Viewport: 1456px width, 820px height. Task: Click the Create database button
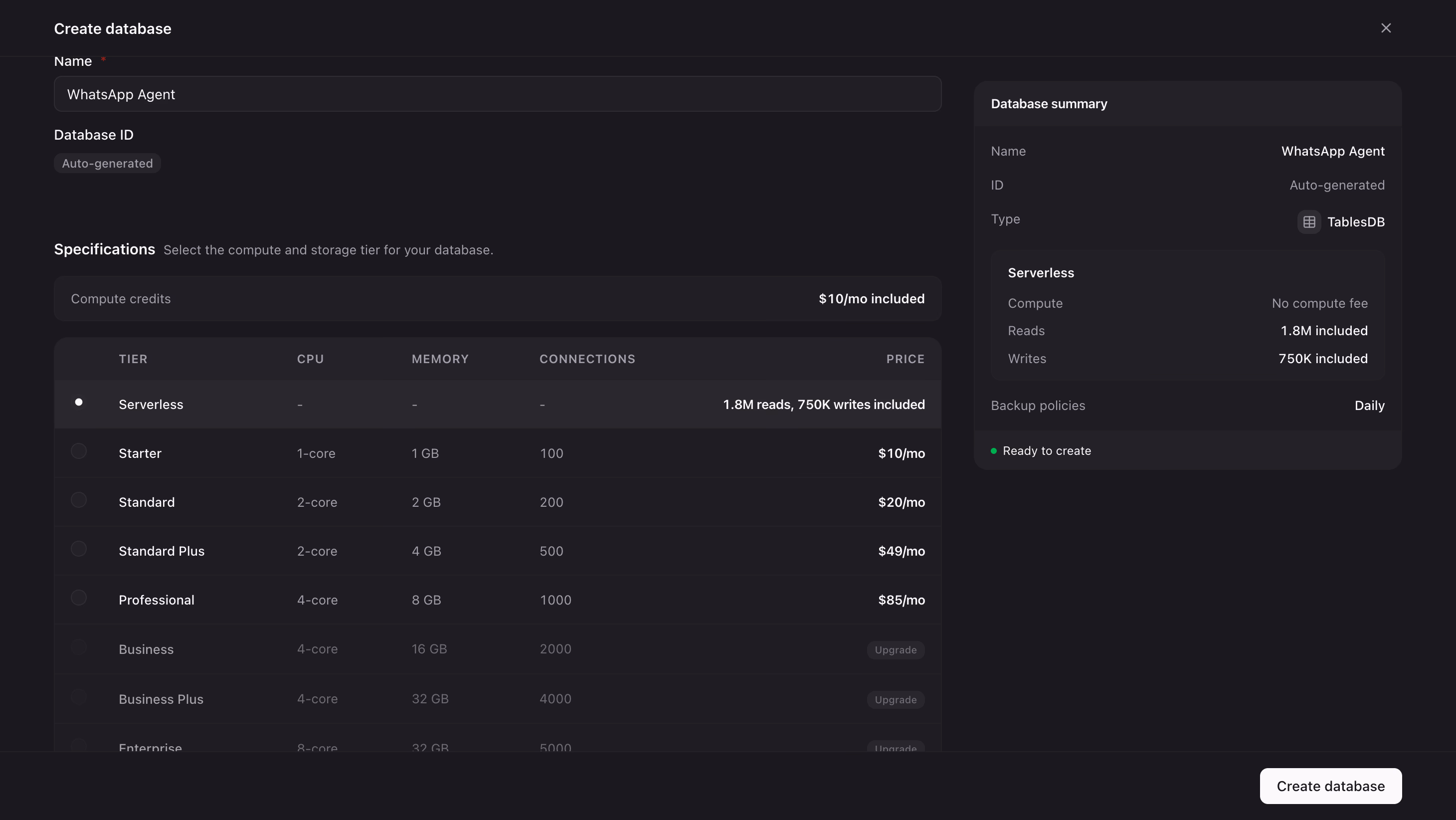(x=1330, y=786)
